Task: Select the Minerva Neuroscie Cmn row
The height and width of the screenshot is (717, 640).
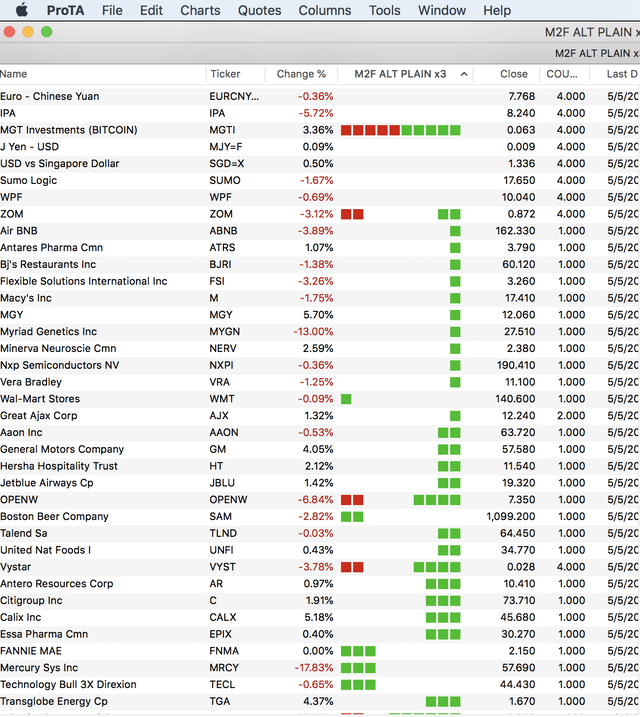Action: click(x=320, y=348)
